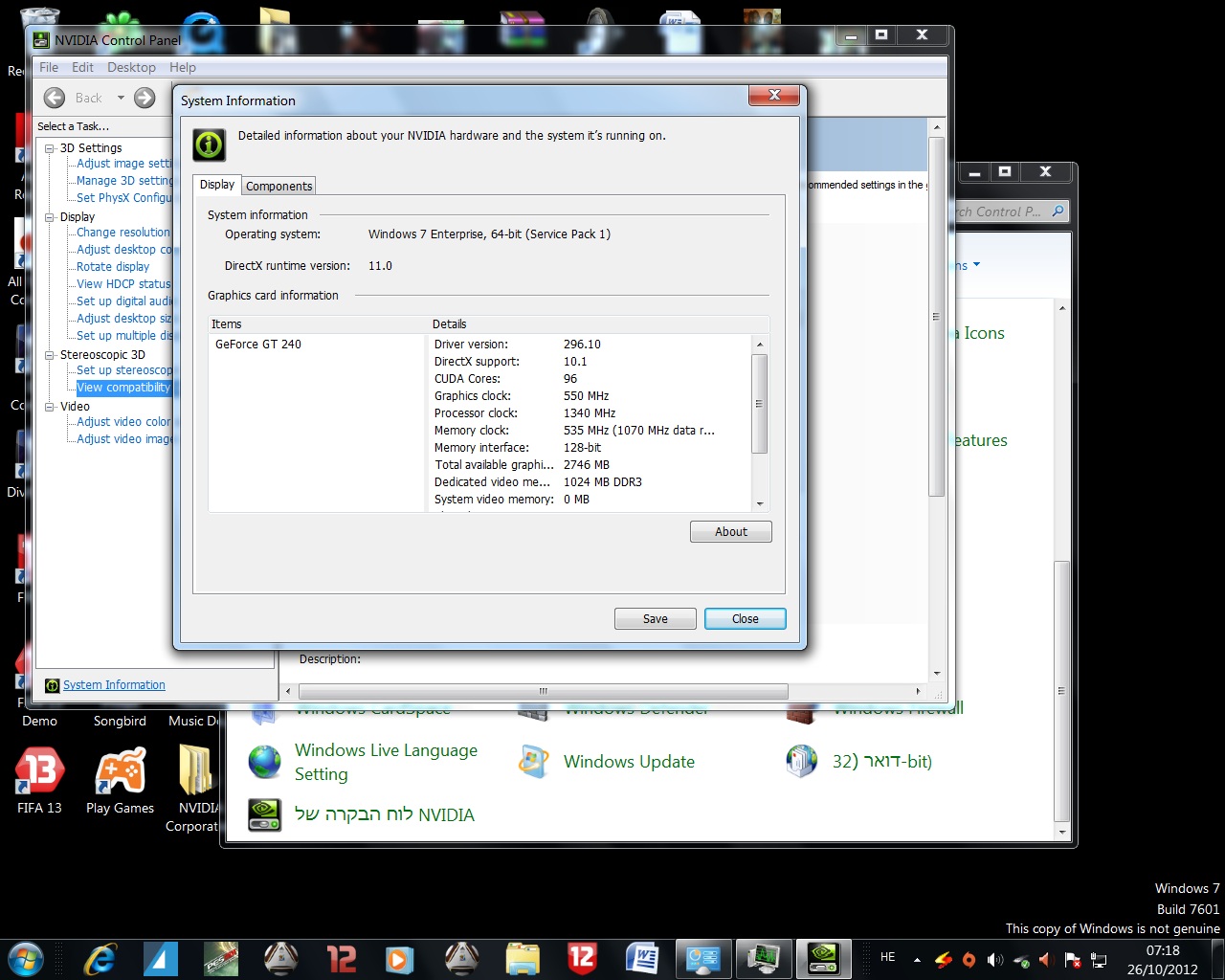Open the Back history dropdown arrow
Image resolution: width=1225 pixels, height=980 pixels.
coord(121,98)
